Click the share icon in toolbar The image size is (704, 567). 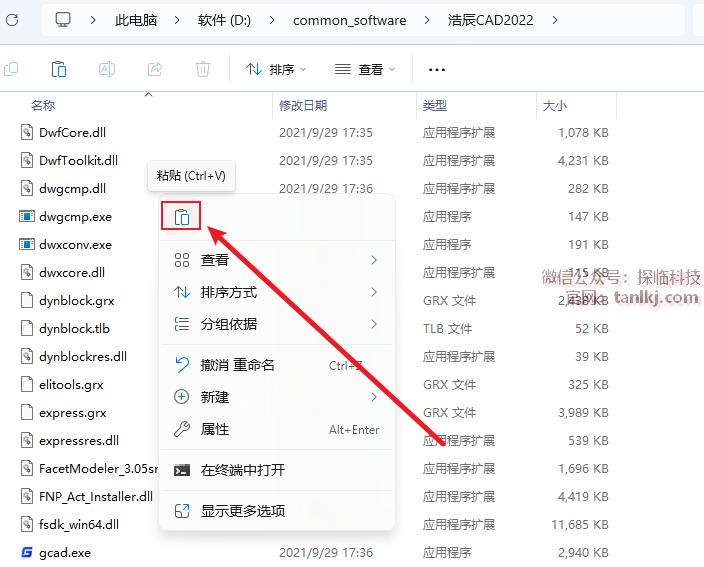(155, 69)
